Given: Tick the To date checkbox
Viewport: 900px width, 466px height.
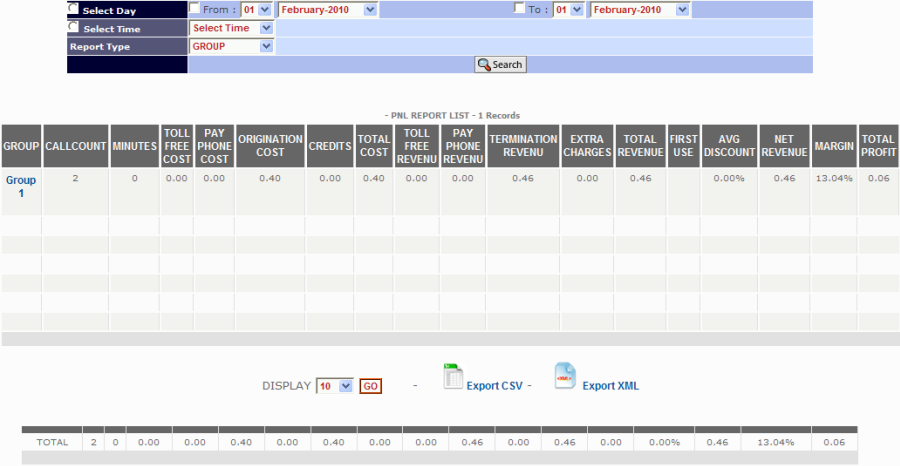Looking at the screenshot, I should (519, 8).
